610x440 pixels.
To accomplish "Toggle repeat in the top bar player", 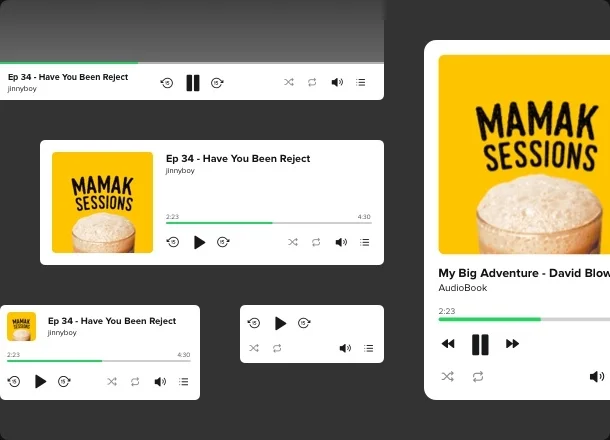I will point(312,82).
